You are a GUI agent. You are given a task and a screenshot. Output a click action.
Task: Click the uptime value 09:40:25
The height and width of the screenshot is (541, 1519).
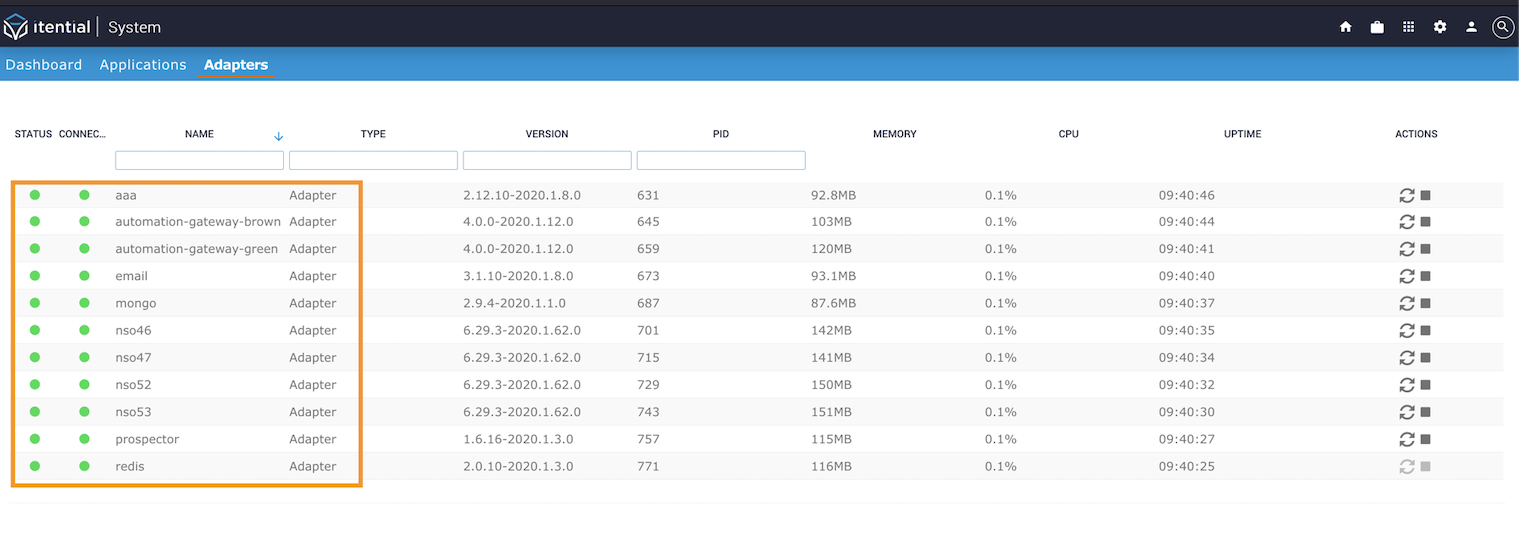(x=1187, y=466)
